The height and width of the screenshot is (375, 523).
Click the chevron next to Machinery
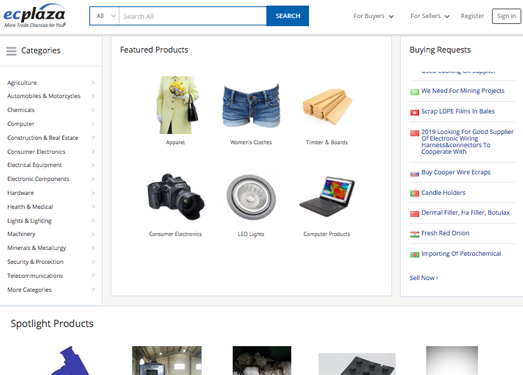click(x=93, y=234)
